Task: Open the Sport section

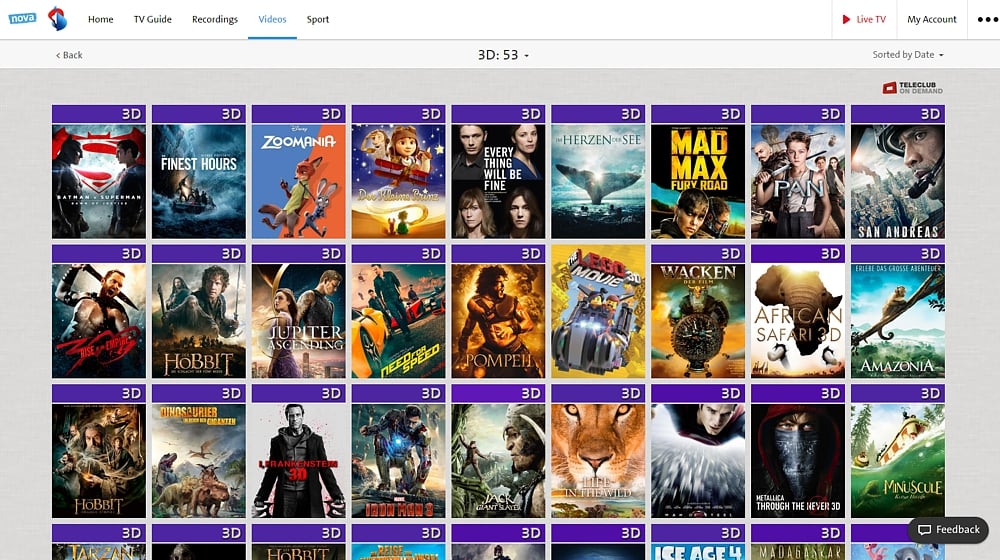Action: (x=318, y=19)
